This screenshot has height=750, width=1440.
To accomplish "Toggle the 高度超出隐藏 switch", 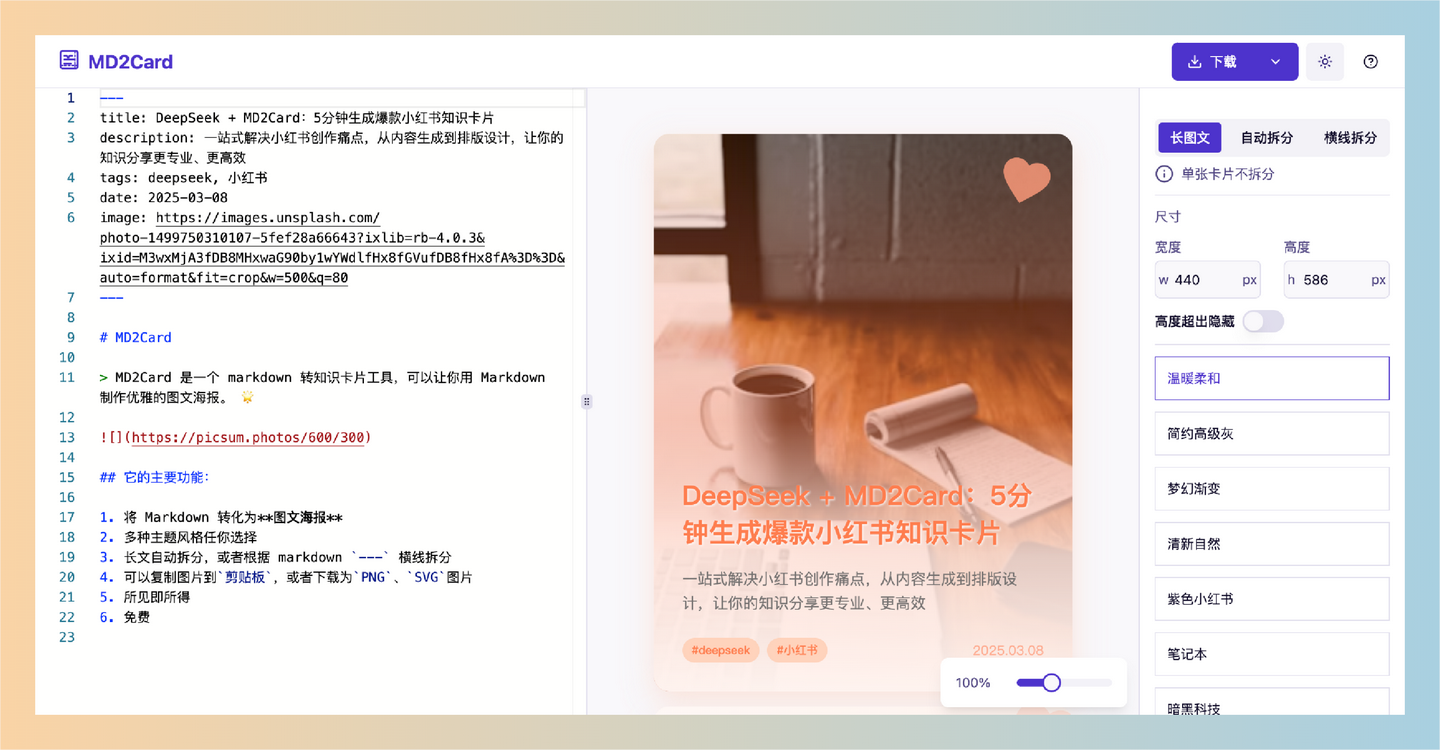I will tap(1263, 321).
